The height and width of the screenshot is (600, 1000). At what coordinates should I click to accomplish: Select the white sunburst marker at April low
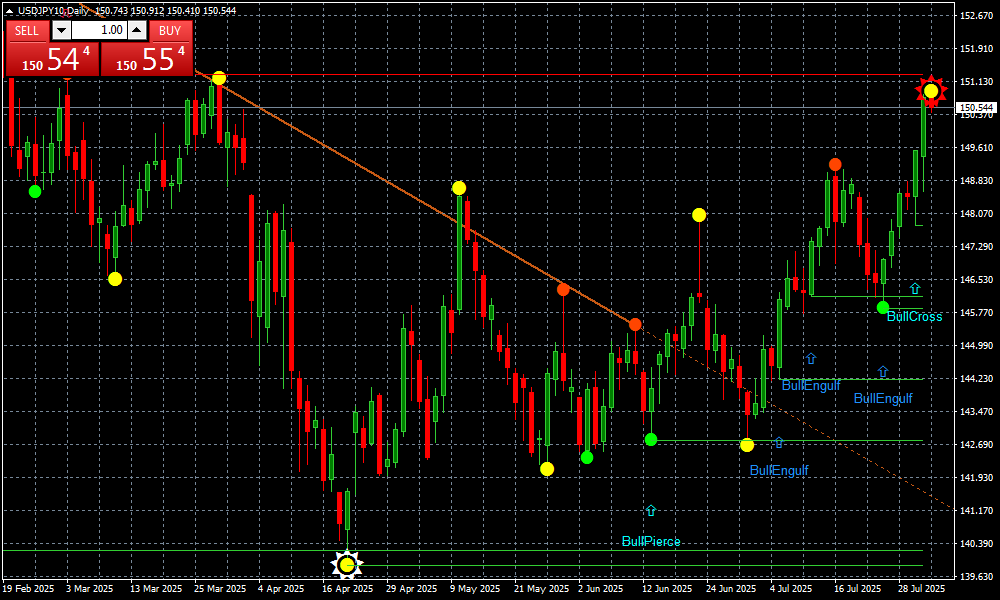(x=346, y=566)
